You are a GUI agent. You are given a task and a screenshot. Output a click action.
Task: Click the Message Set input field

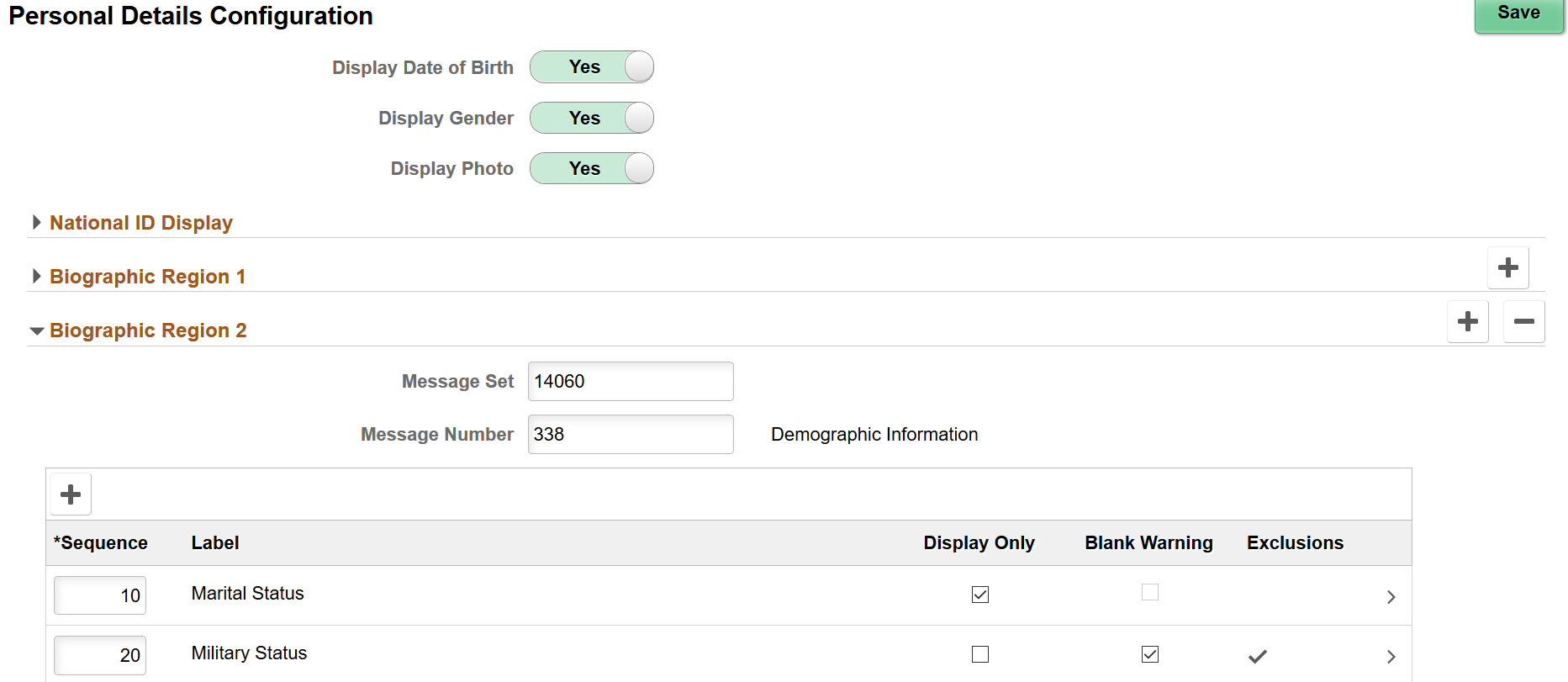click(630, 382)
